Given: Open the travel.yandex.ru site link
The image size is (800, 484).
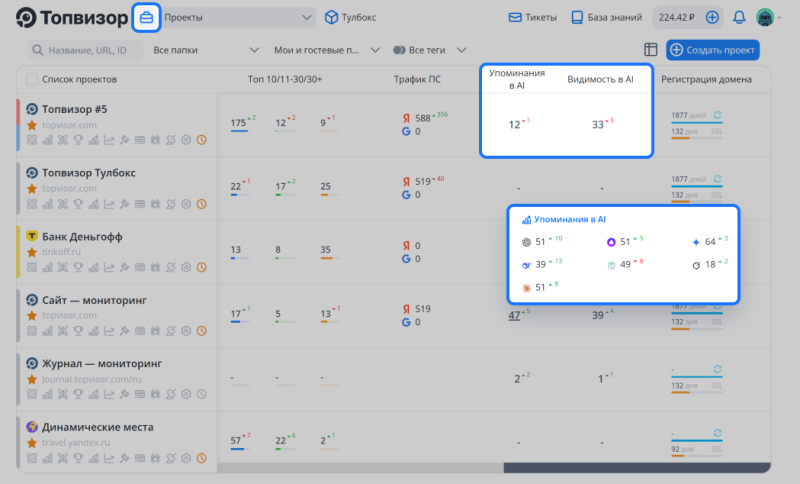Looking at the screenshot, I should pos(76,442).
